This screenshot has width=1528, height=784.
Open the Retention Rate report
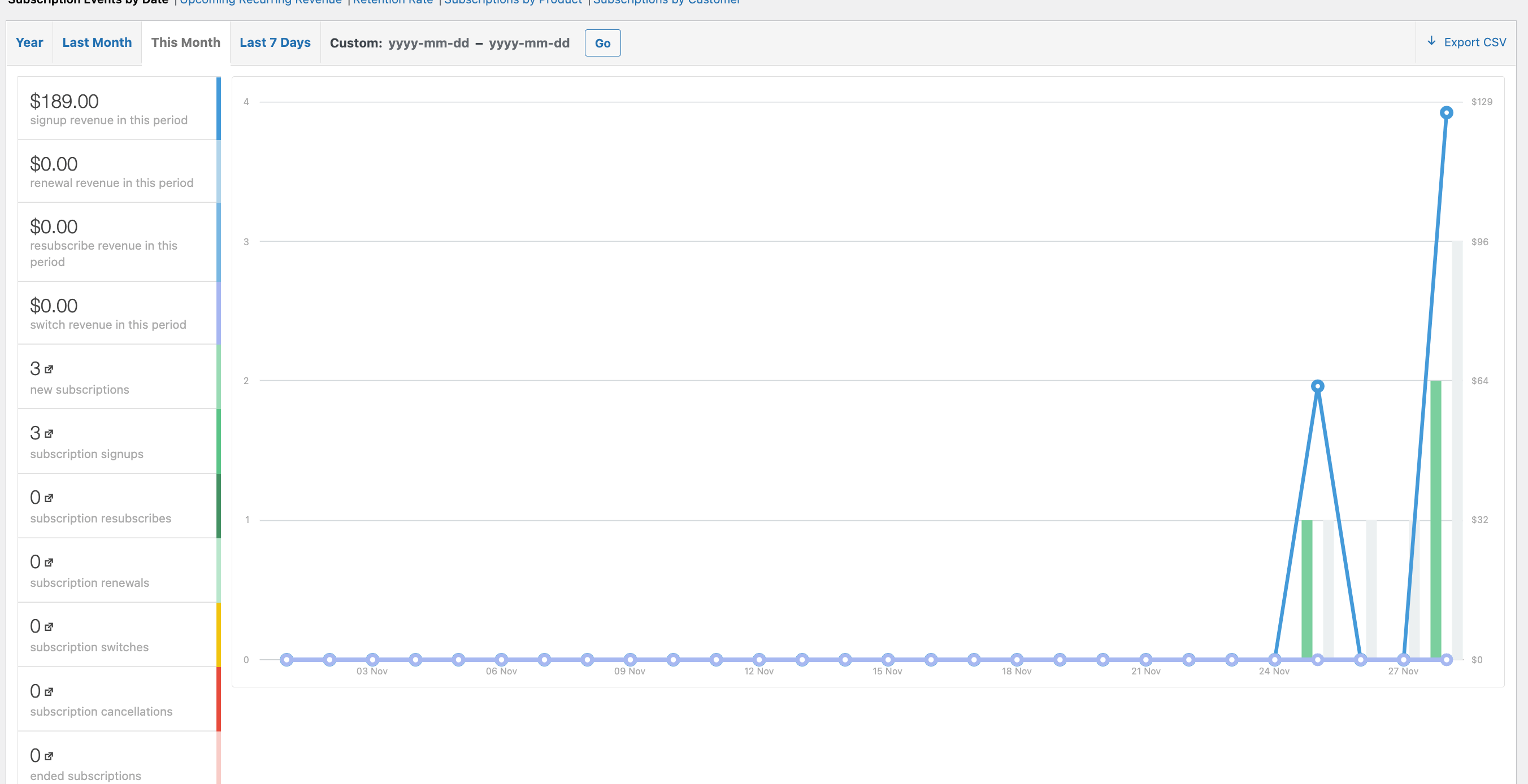point(393,2)
